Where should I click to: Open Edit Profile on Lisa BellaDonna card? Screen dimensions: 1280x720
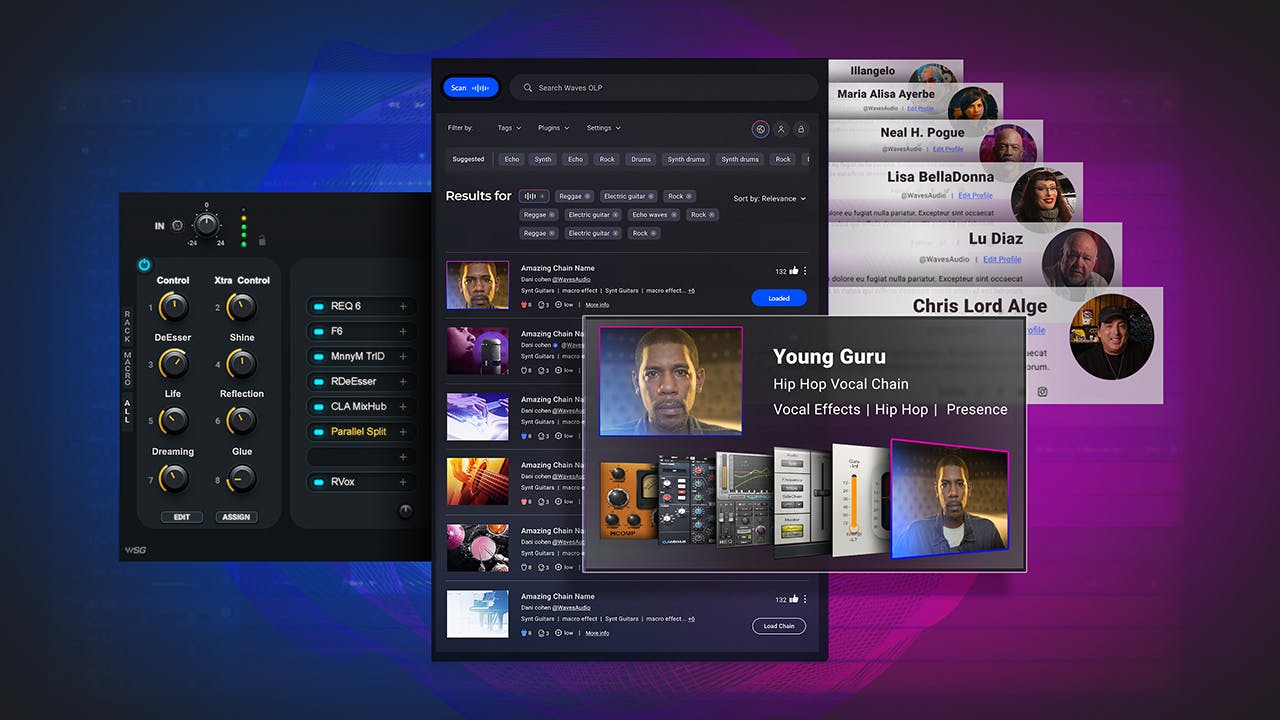click(975, 196)
